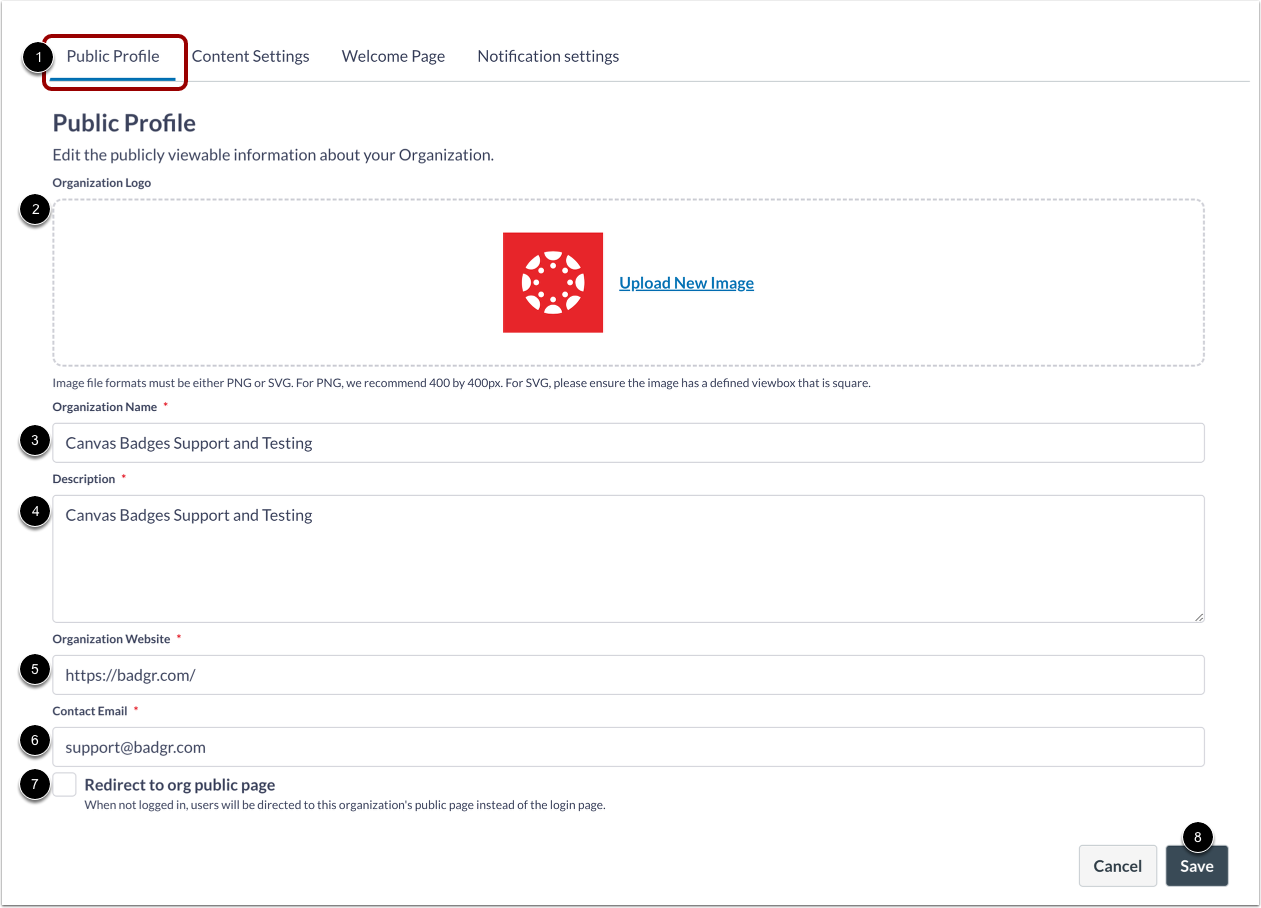Stay on the Public Profile tab
The height and width of the screenshot is (908, 1261).
113,56
